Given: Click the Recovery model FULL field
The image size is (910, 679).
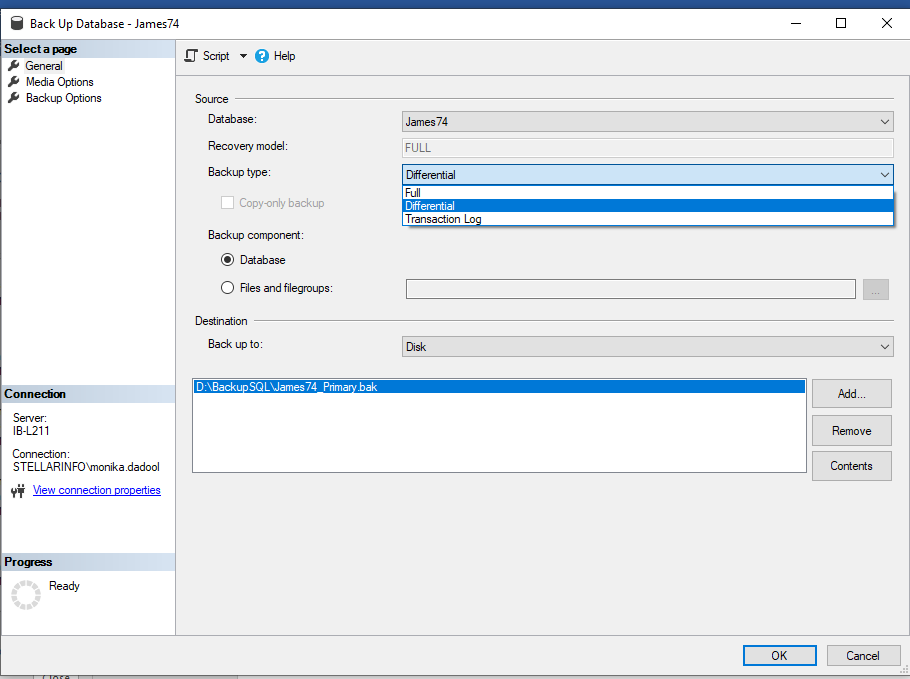Looking at the screenshot, I should pyautogui.click(x=648, y=148).
